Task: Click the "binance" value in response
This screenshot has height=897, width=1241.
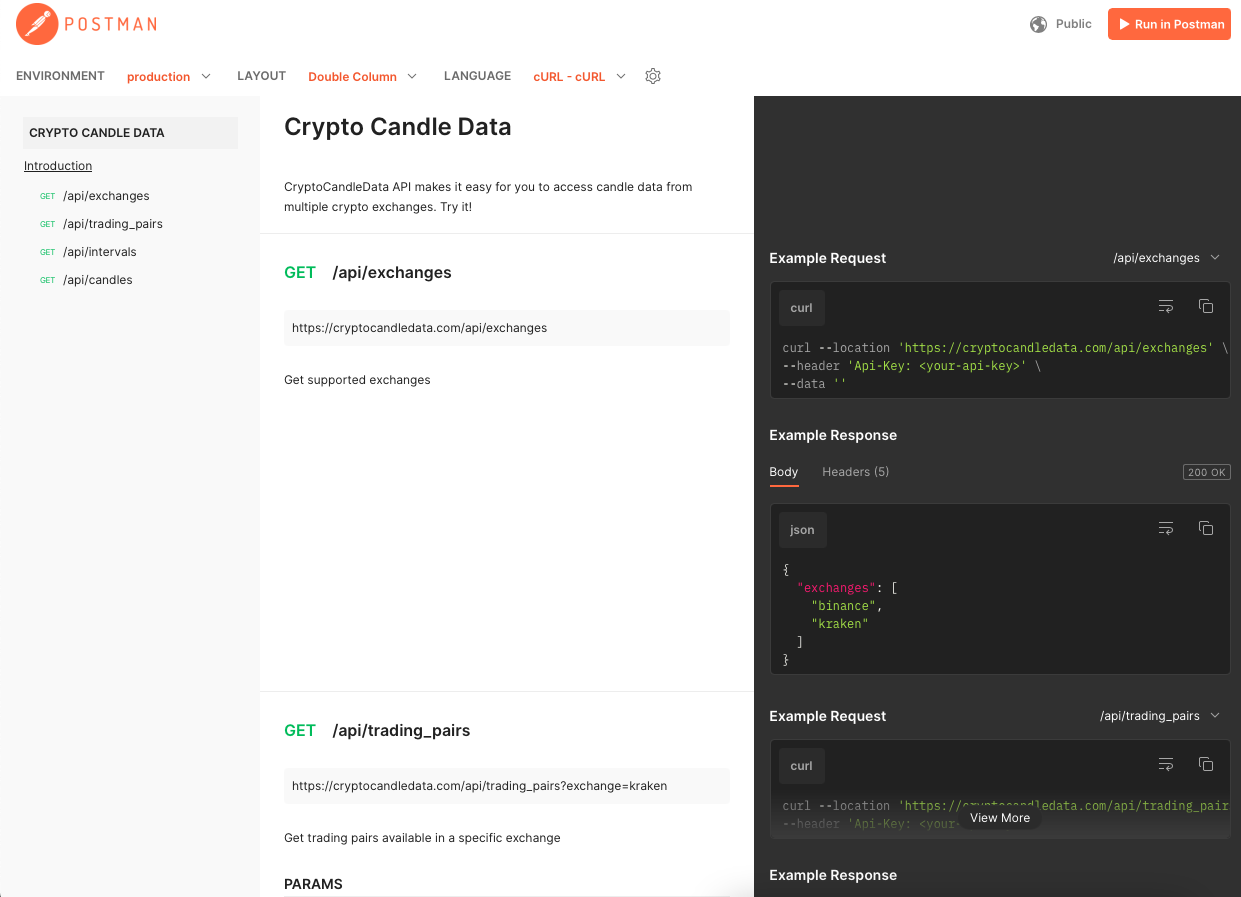Action: click(845, 606)
